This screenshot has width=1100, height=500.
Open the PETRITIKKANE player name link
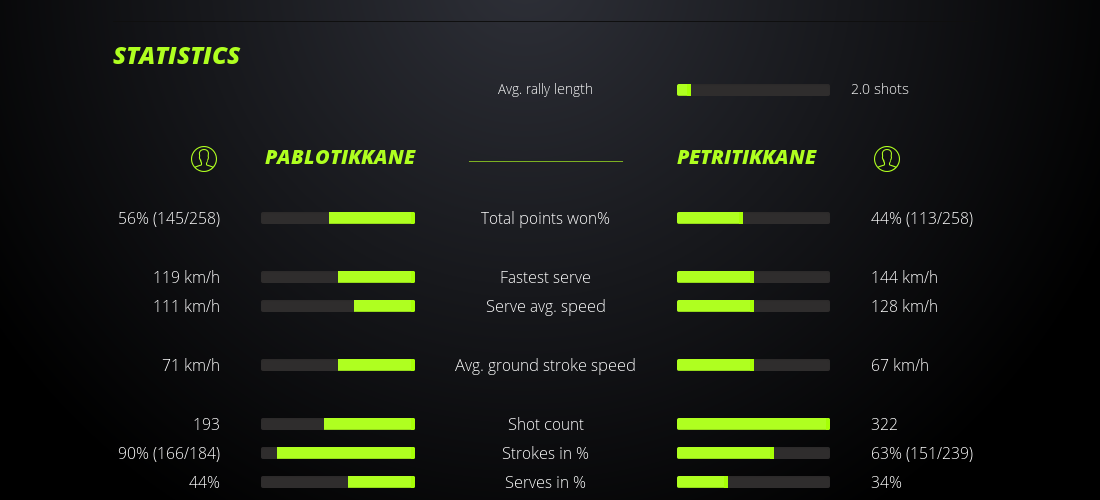click(x=746, y=158)
